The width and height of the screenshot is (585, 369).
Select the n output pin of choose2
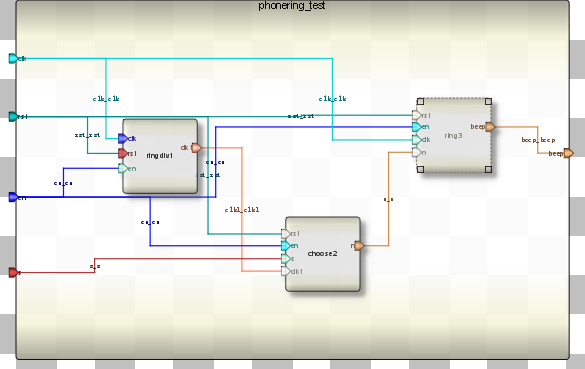pos(359,246)
